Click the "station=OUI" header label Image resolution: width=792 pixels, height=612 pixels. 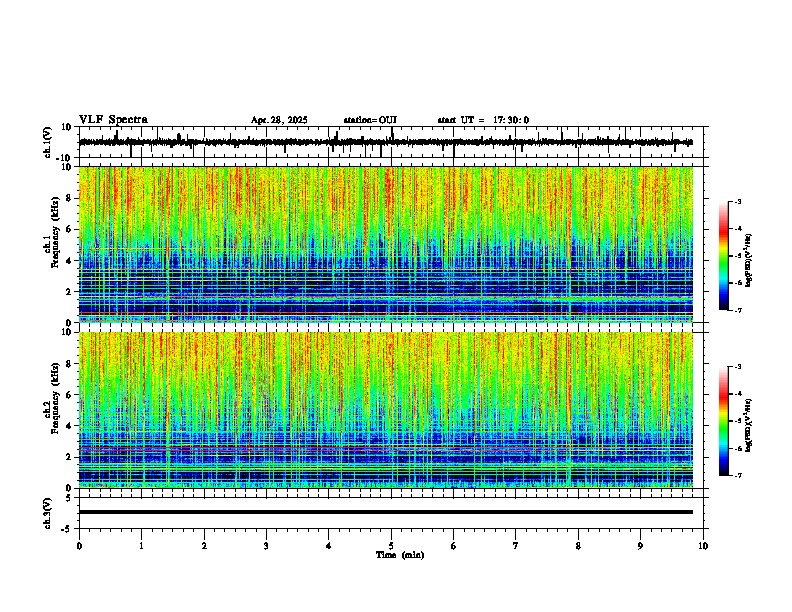(x=370, y=120)
